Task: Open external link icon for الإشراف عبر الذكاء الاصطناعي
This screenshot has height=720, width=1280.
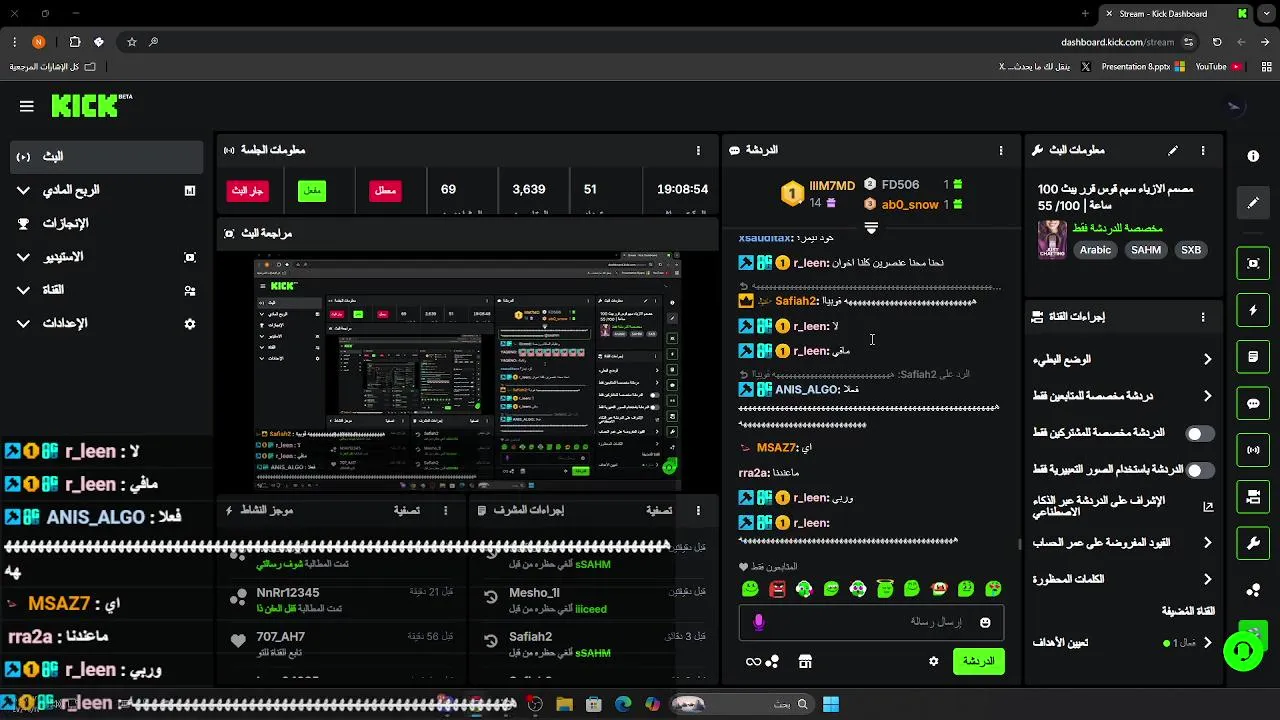Action: tap(1208, 507)
